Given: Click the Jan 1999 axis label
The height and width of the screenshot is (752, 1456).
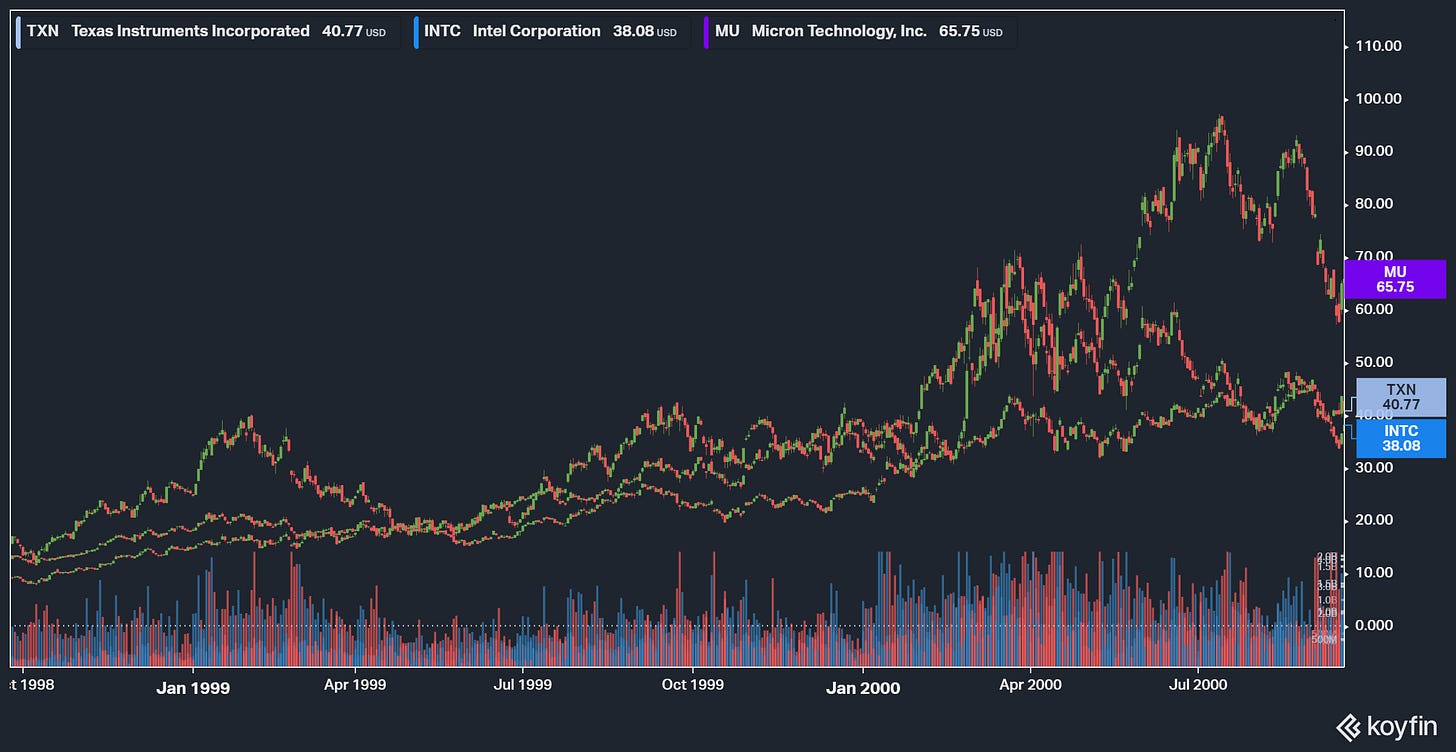Looking at the screenshot, I should pos(193,688).
